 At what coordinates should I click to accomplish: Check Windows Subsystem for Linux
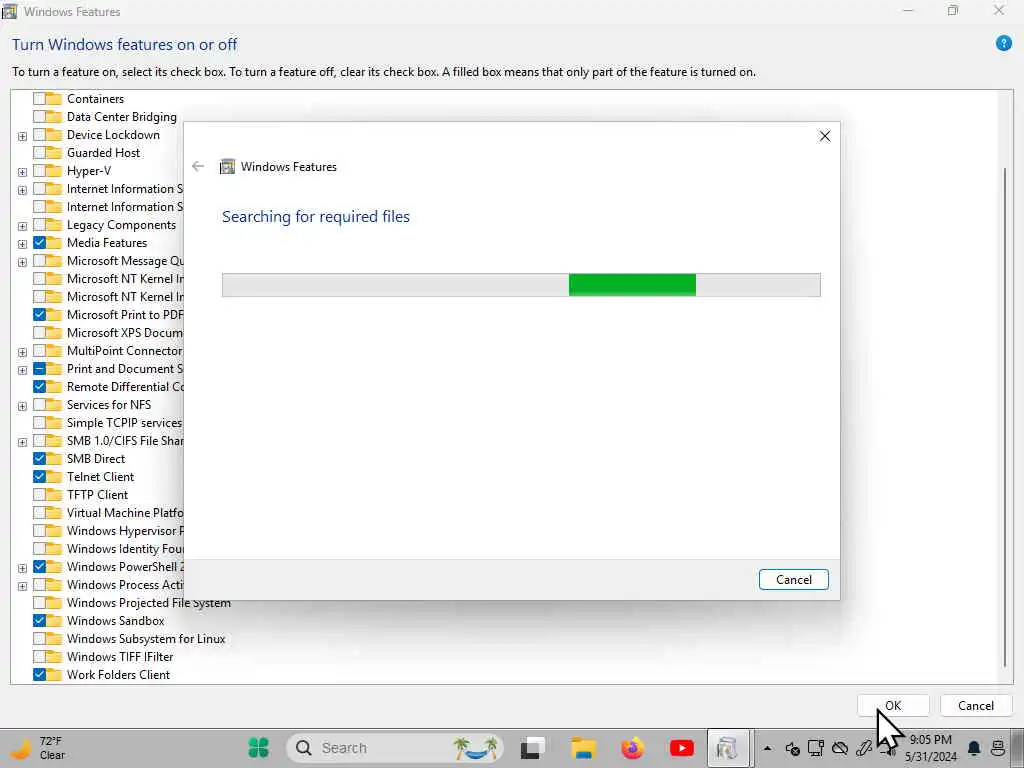pos(39,639)
